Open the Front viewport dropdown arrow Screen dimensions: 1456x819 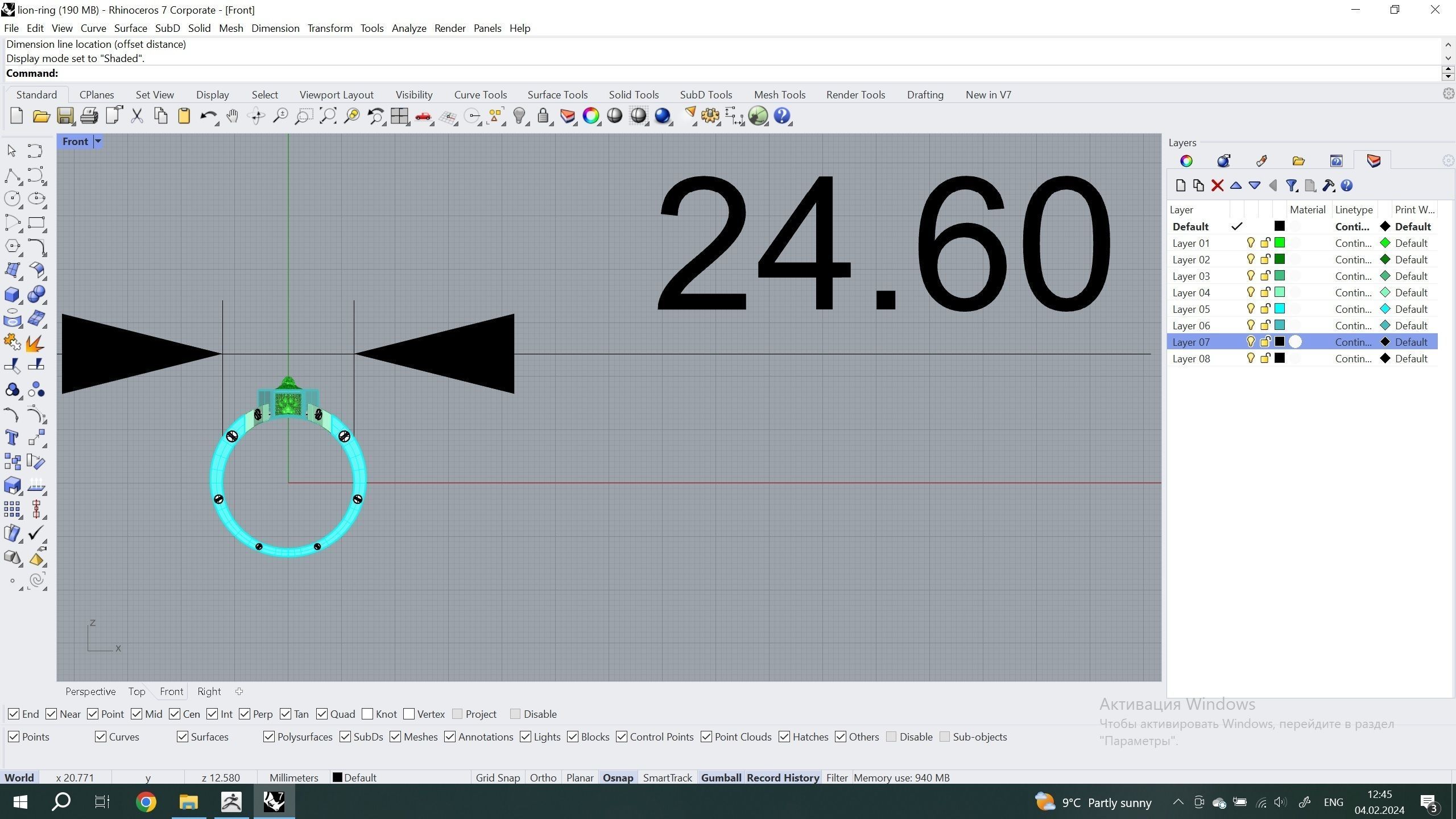point(98,141)
